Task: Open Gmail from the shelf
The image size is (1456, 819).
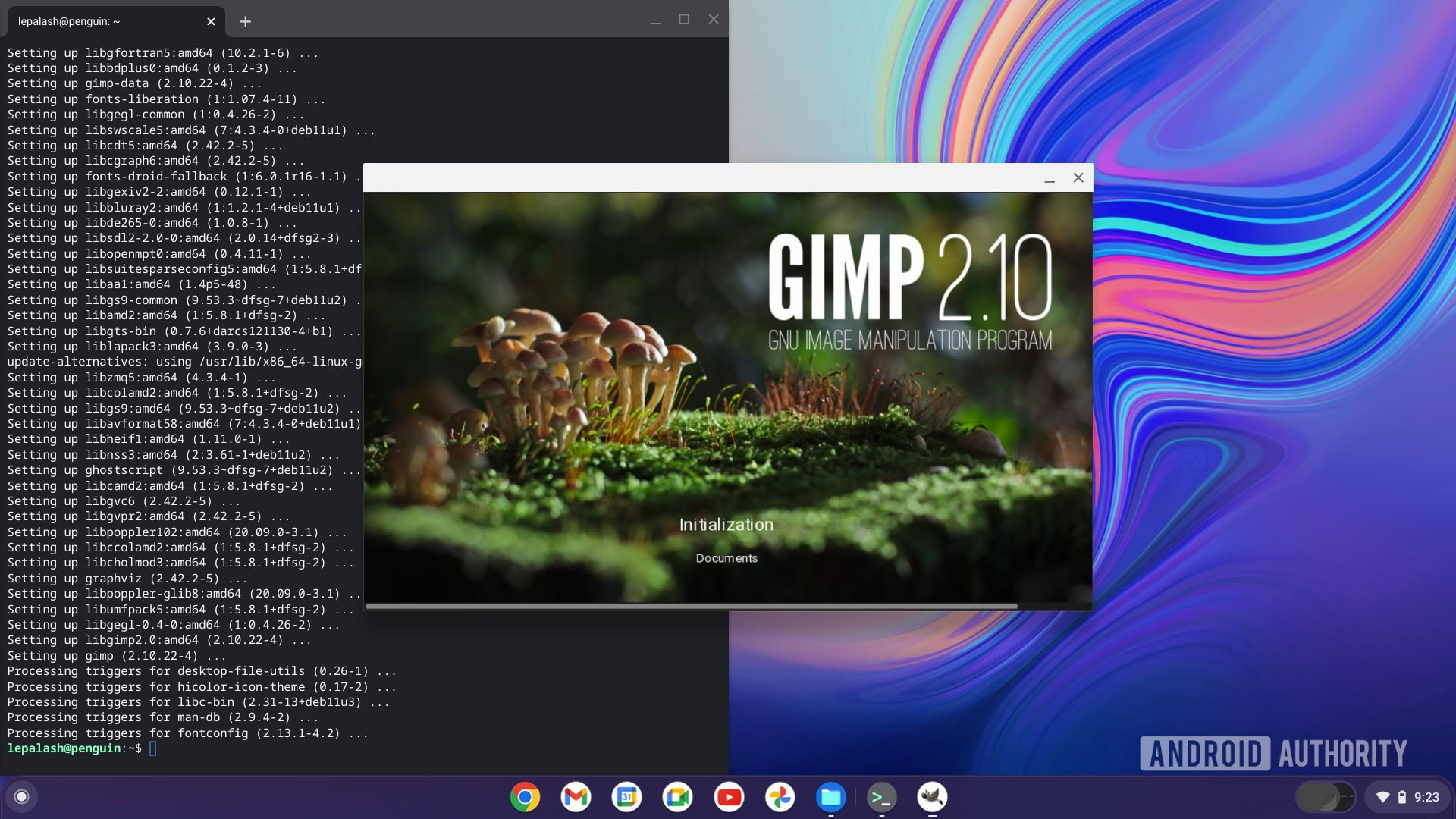Action: pos(576,797)
